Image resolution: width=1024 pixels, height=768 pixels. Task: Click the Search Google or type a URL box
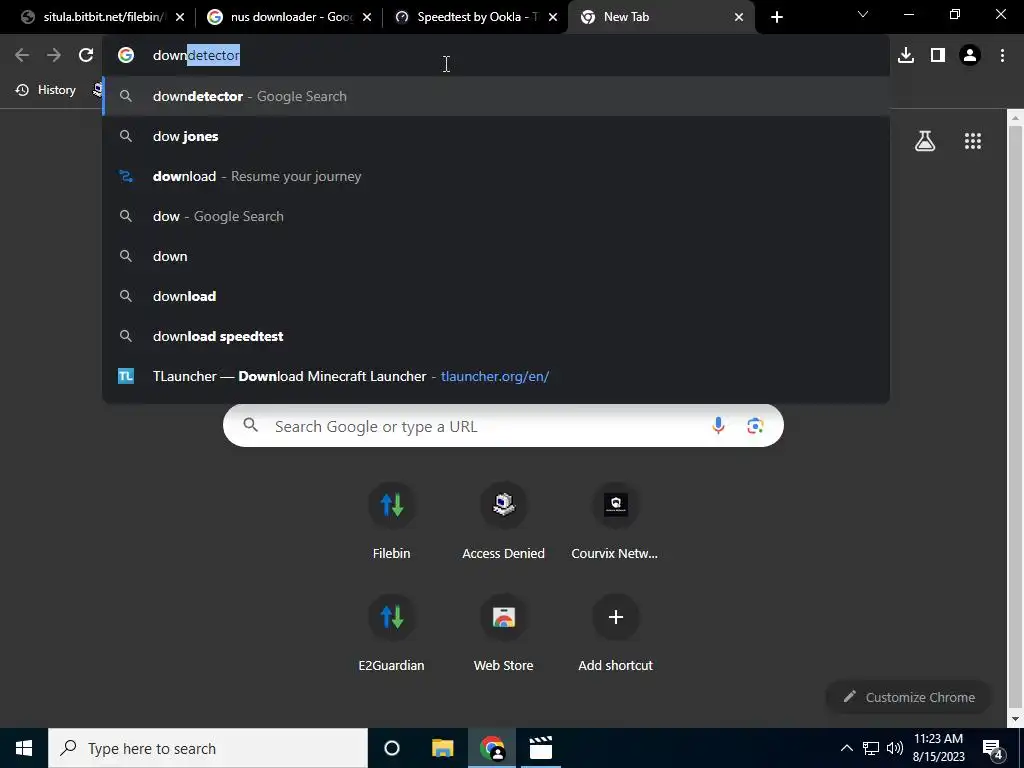tap(503, 426)
